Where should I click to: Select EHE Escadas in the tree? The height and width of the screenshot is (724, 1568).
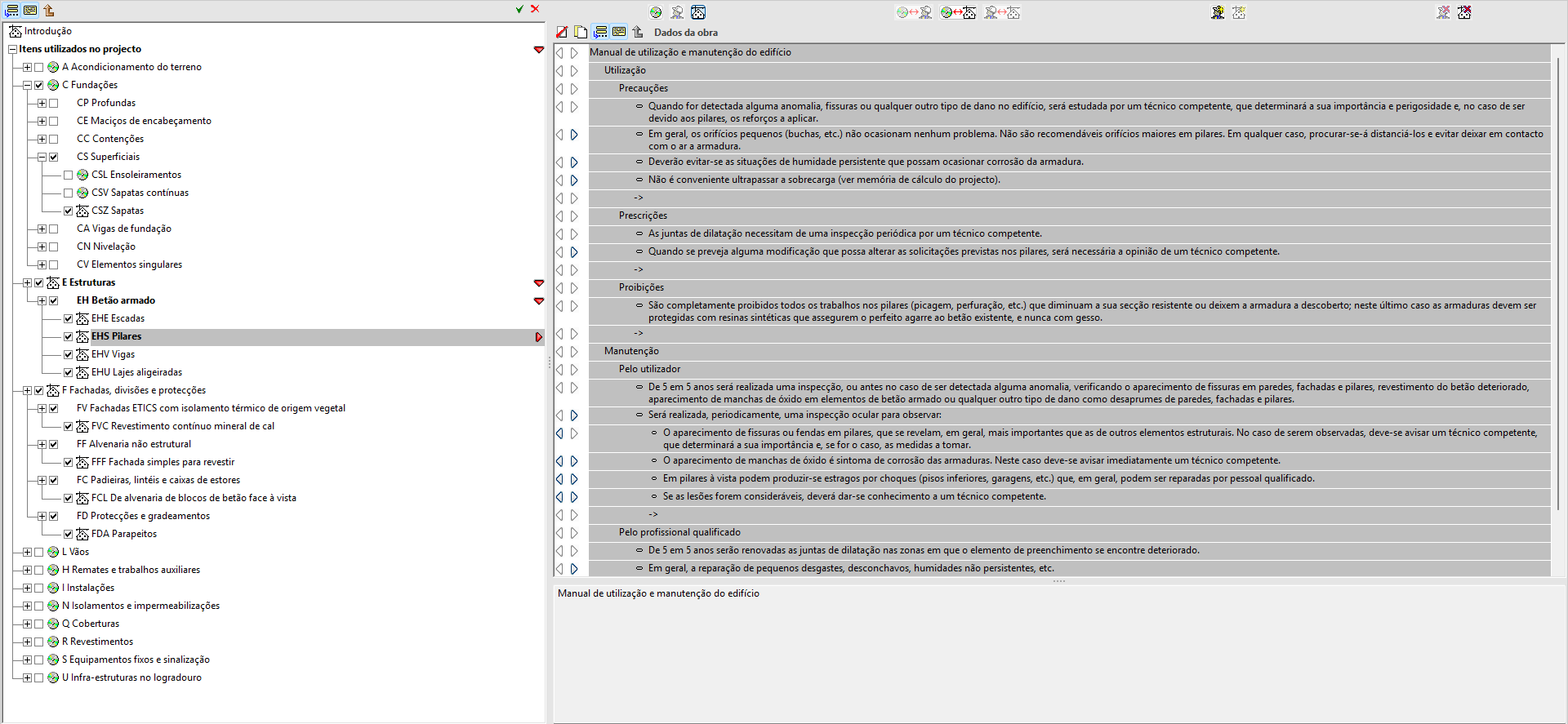(x=118, y=318)
